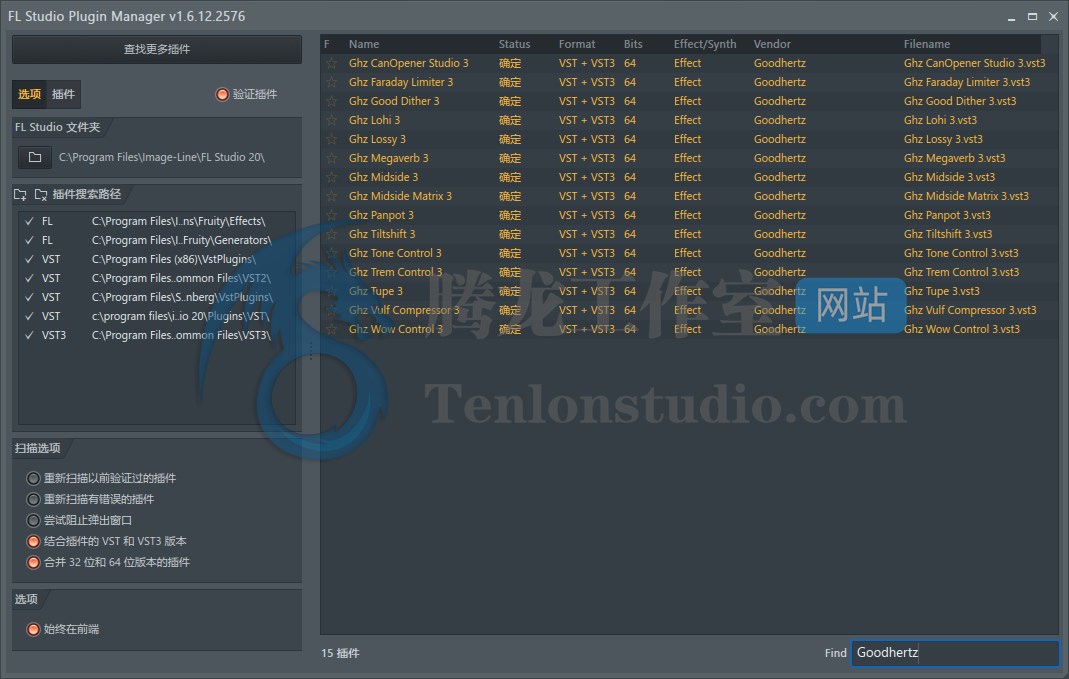1069x679 pixels.
Task: Sort plugins by the Status column
Action: (x=514, y=44)
